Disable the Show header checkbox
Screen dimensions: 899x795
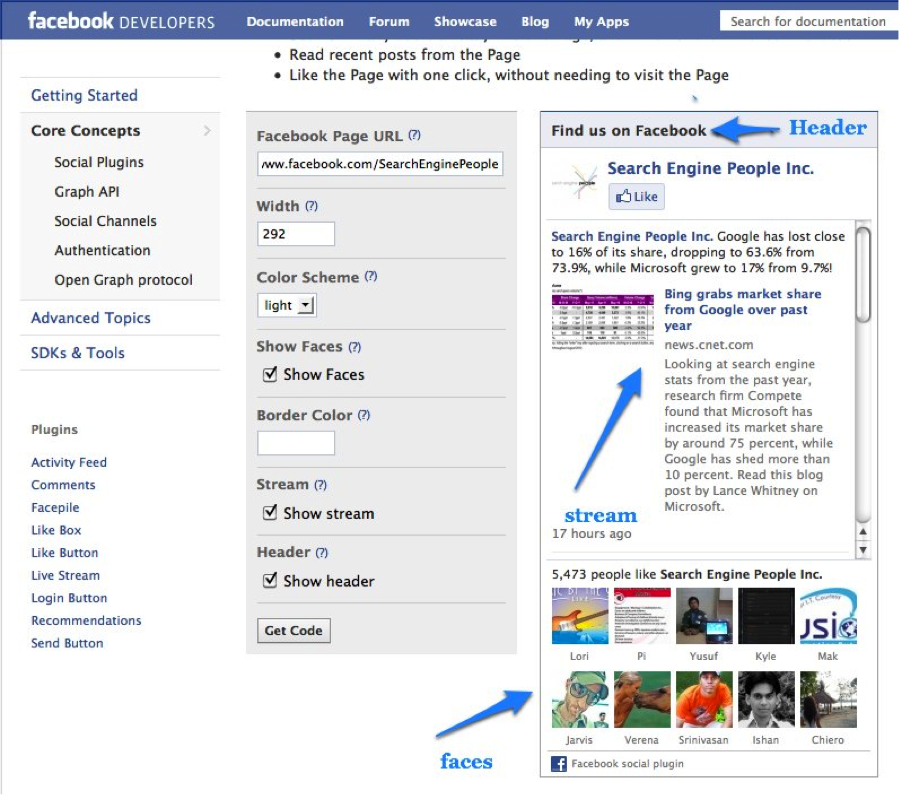270,581
